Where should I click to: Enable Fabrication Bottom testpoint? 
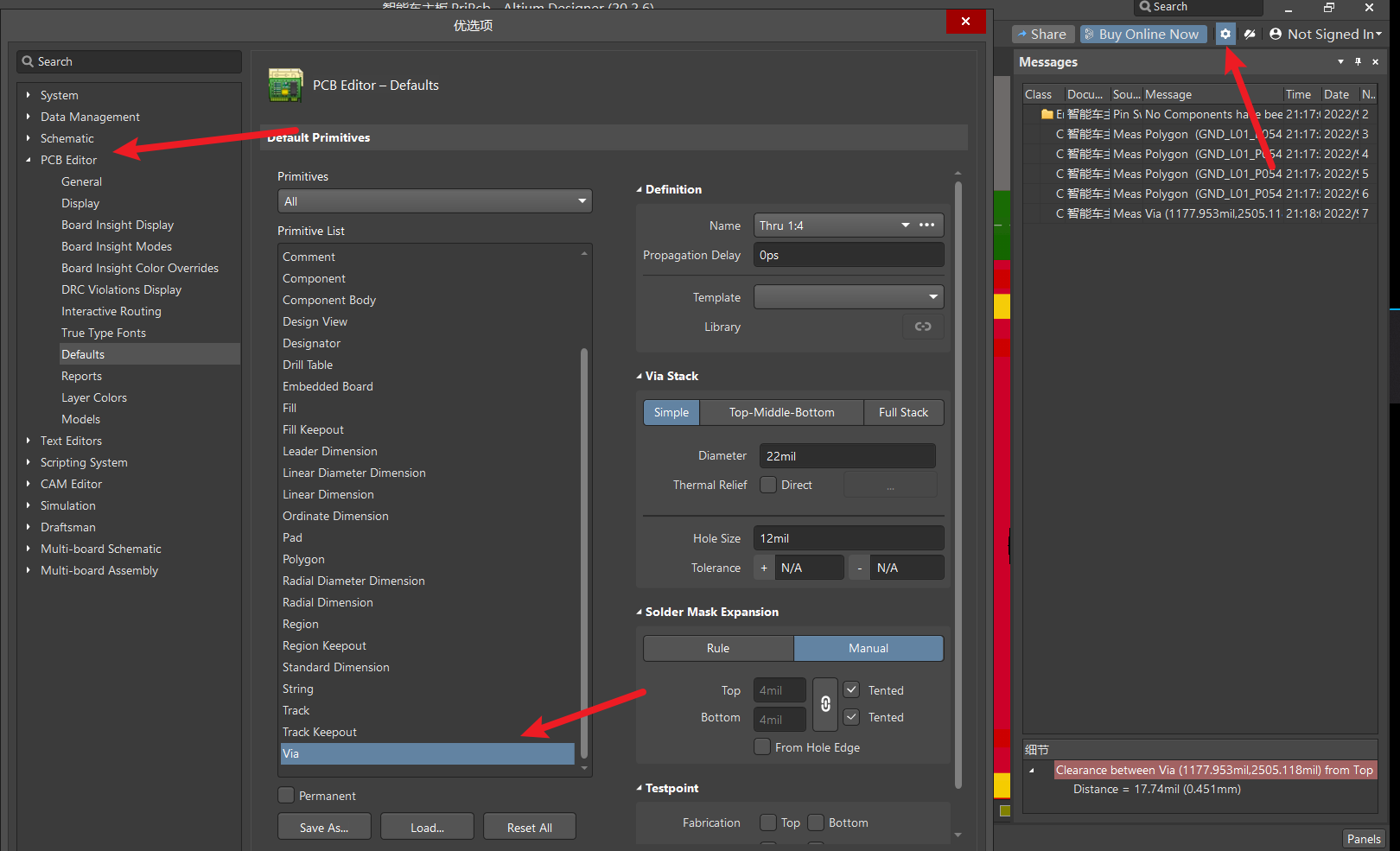(x=816, y=822)
